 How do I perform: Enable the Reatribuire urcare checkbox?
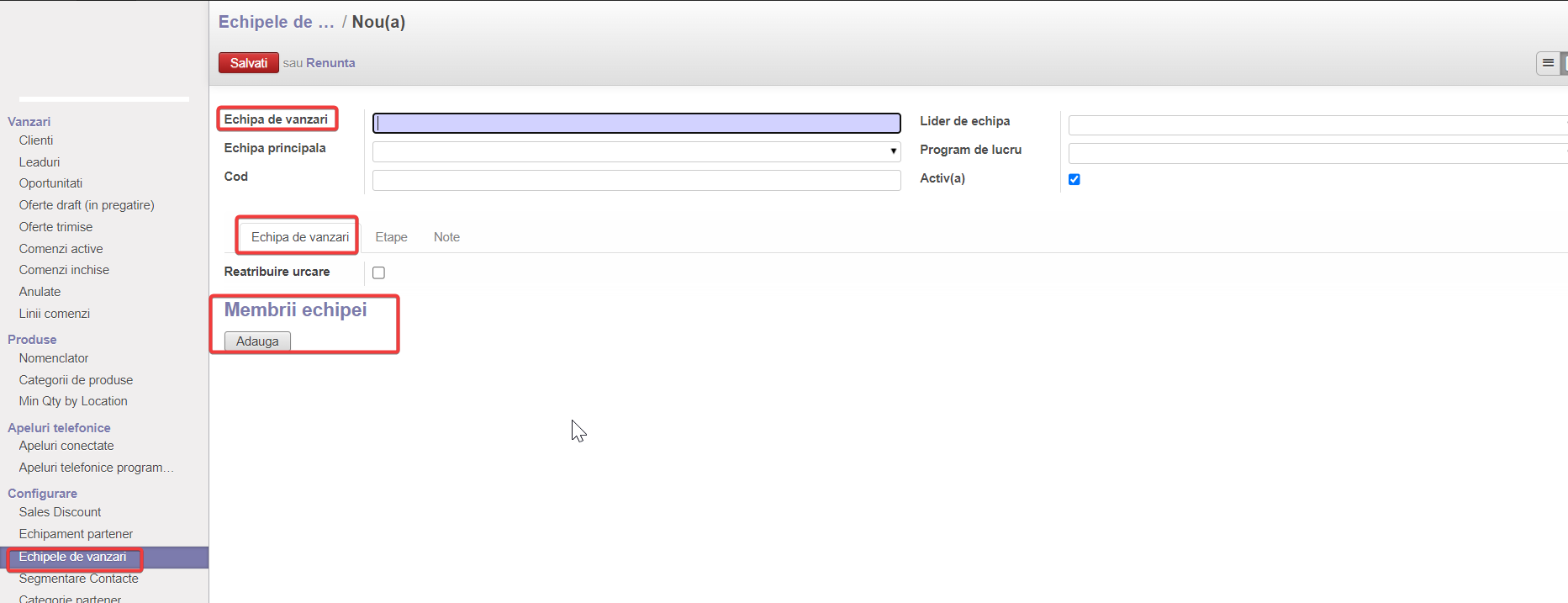(378, 272)
